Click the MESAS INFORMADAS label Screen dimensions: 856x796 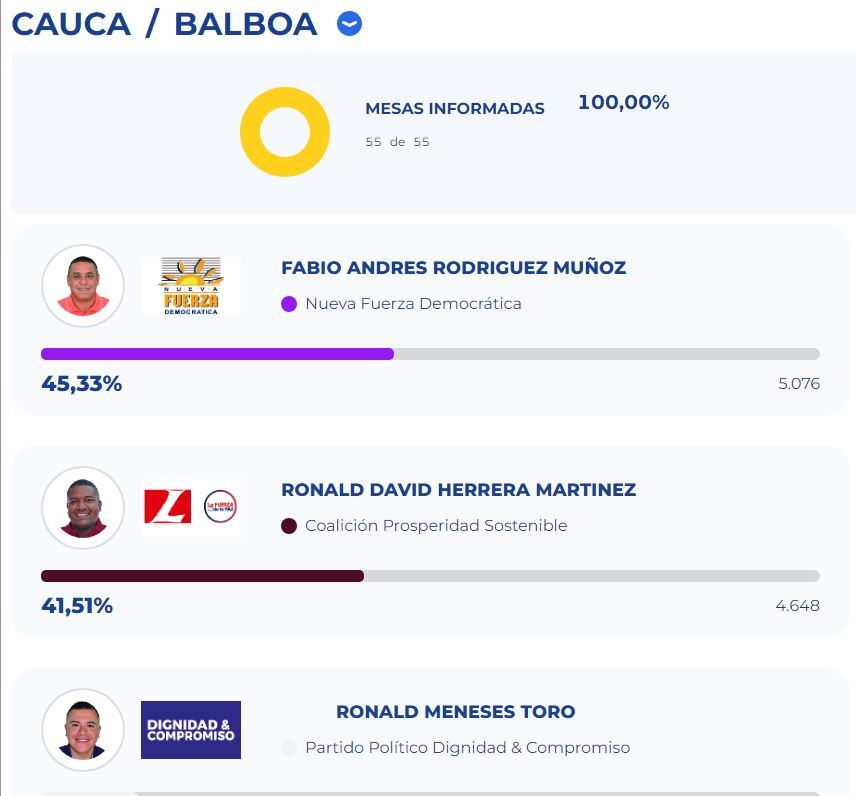[x=455, y=108]
